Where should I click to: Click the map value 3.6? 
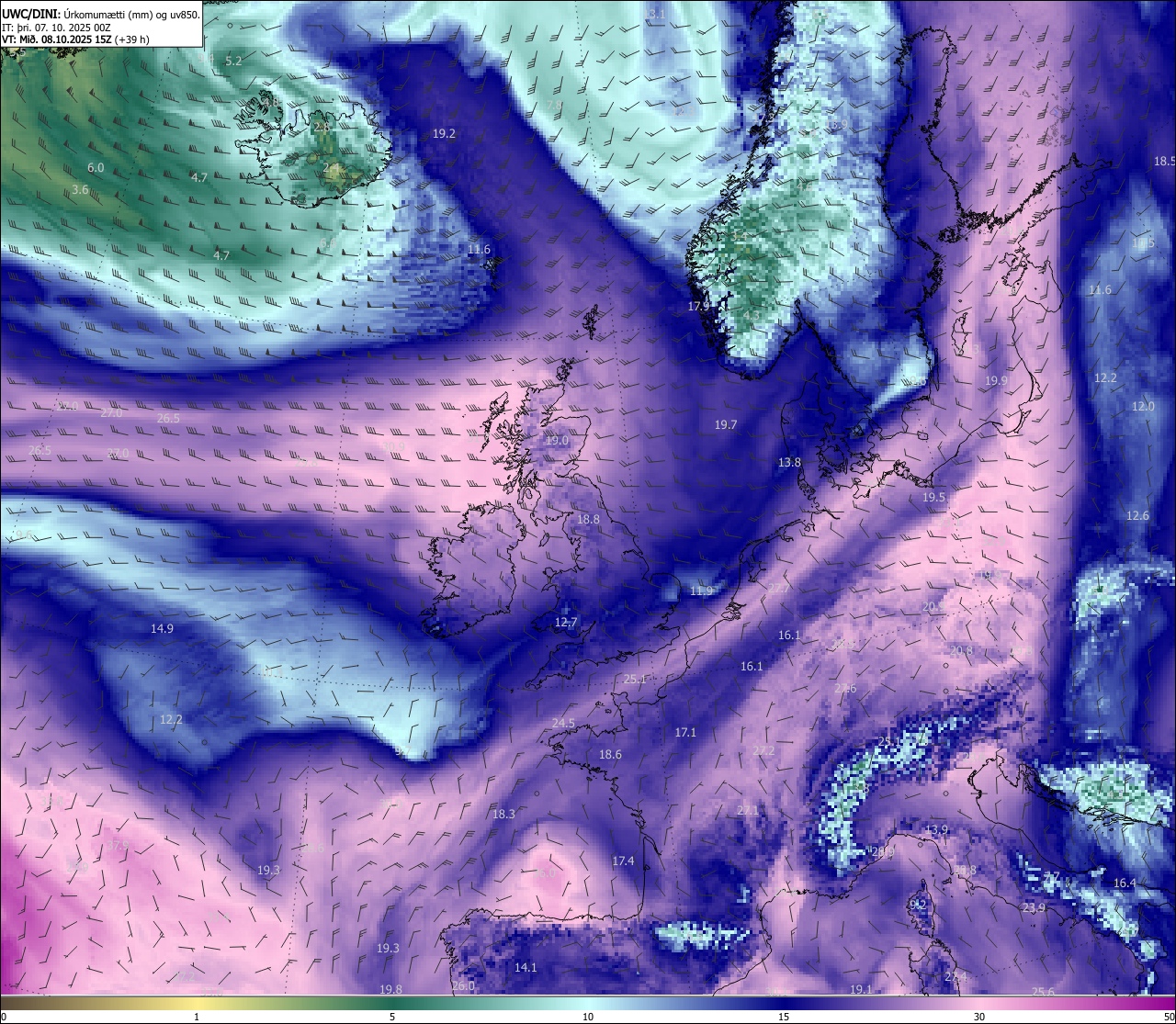click(80, 189)
